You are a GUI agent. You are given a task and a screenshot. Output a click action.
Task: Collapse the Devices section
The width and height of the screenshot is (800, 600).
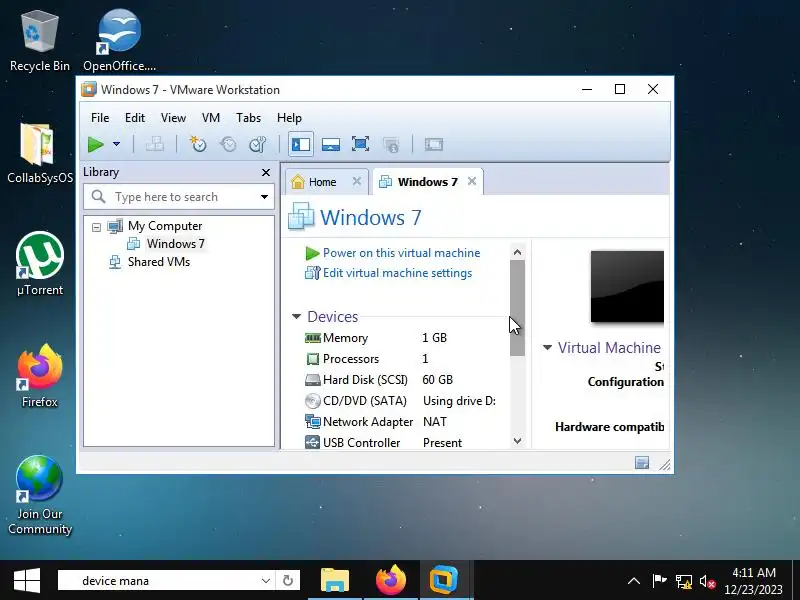pos(296,317)
